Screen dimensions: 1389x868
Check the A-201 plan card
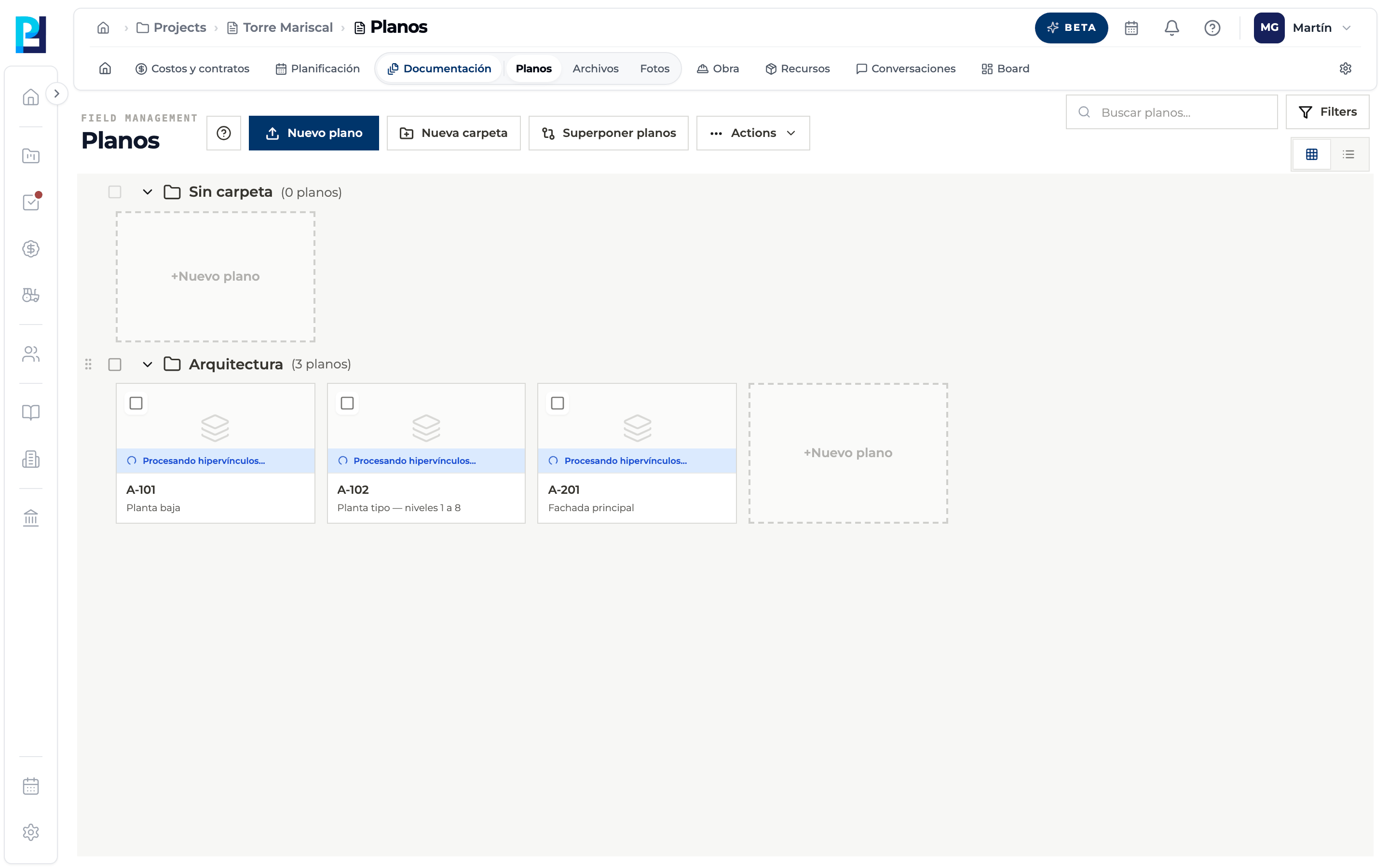click(558, 403)
